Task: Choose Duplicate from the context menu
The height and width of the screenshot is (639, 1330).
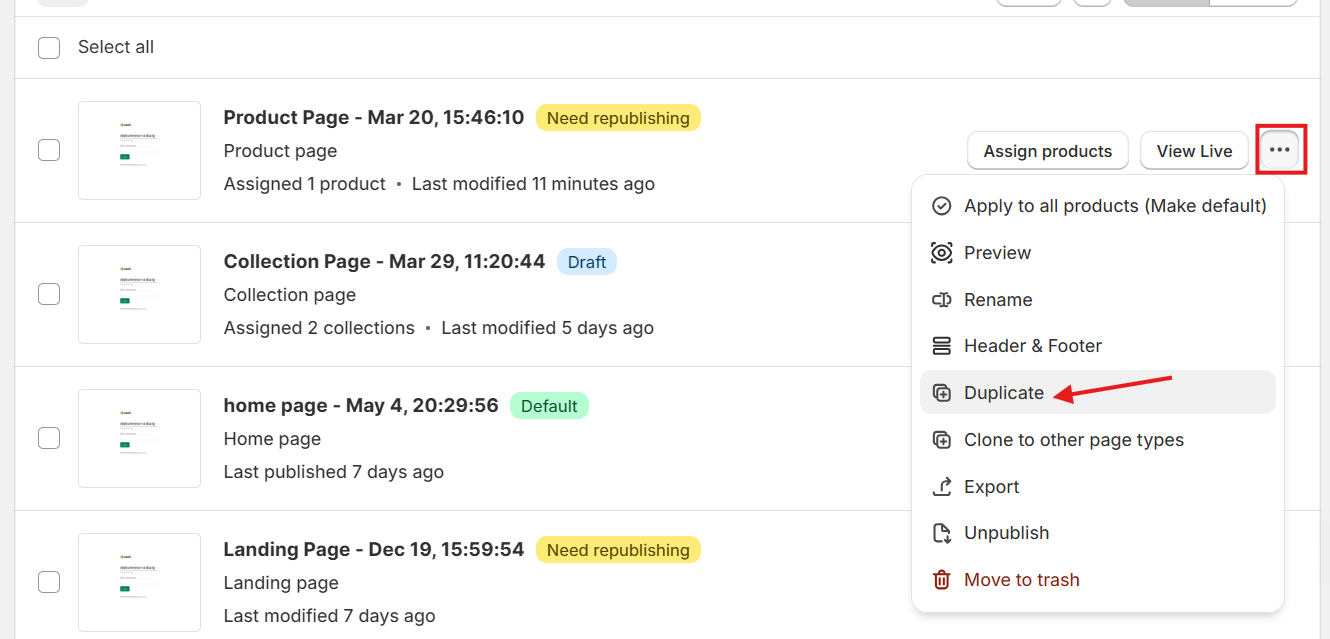Action: [1003, 392]
